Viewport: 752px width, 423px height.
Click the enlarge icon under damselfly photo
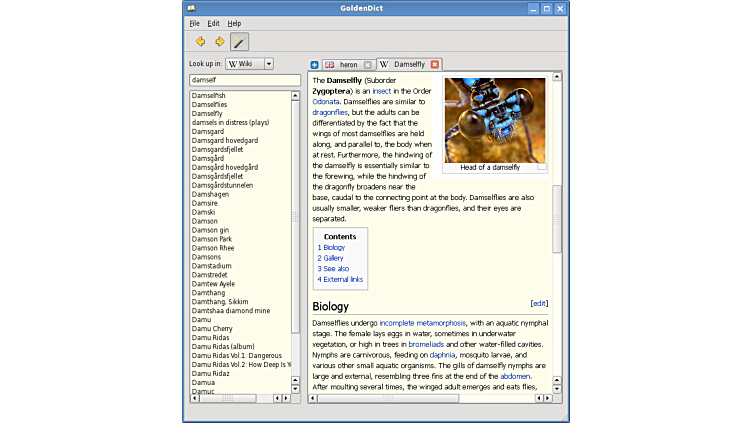(542, 167)
